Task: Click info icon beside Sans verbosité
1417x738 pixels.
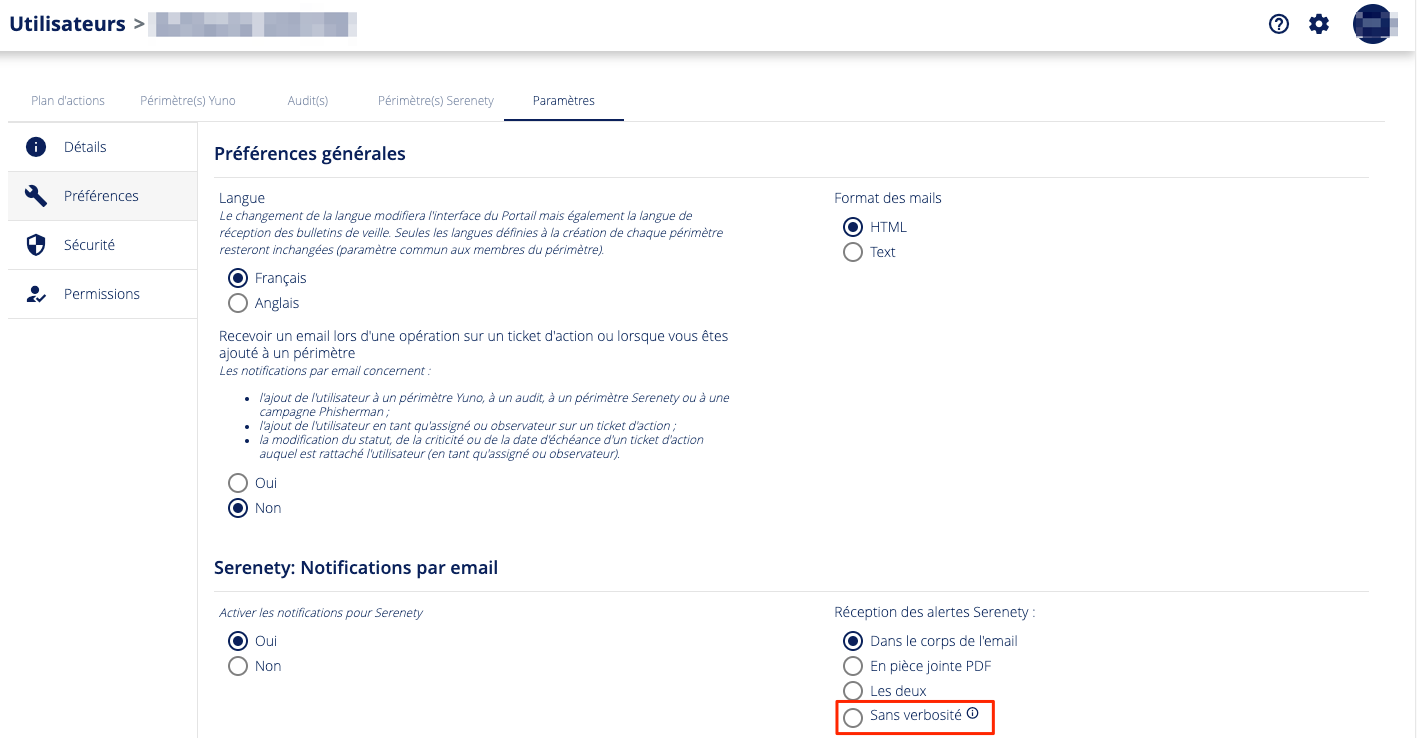Action: pyautogui.click(x=972, y=714)
